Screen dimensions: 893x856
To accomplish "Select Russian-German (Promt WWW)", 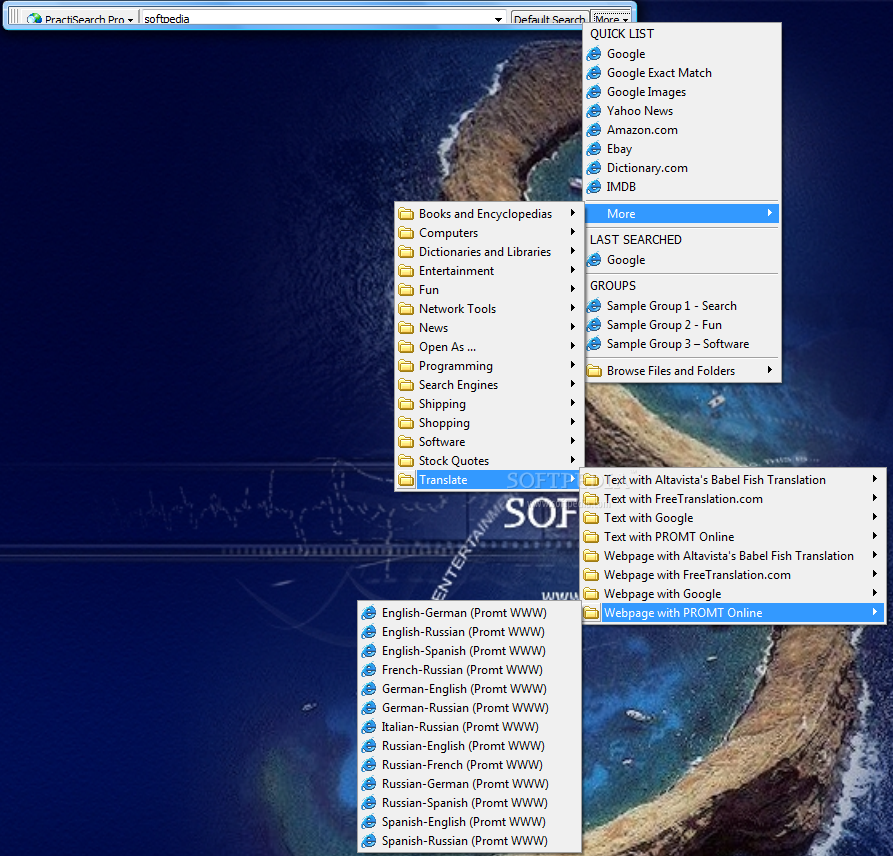I will (x=469, y=784).
